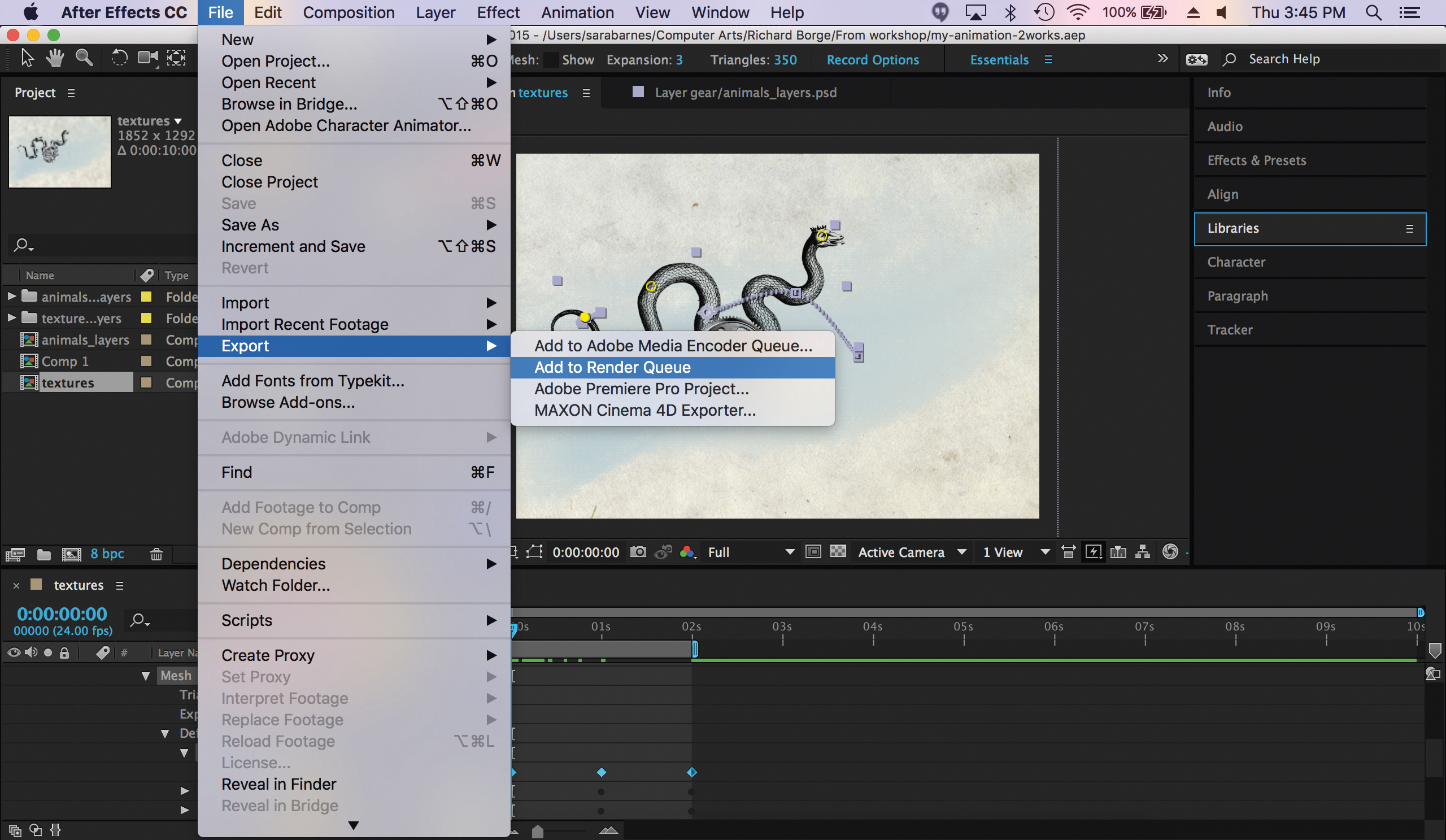
Task: Toggle transparency grid in viewer
Action: [838, 552]
